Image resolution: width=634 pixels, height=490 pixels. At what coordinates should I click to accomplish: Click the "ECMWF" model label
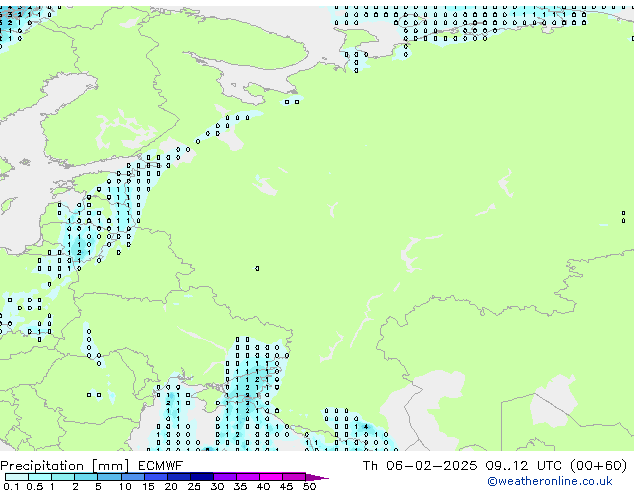[x=161, y=466]
